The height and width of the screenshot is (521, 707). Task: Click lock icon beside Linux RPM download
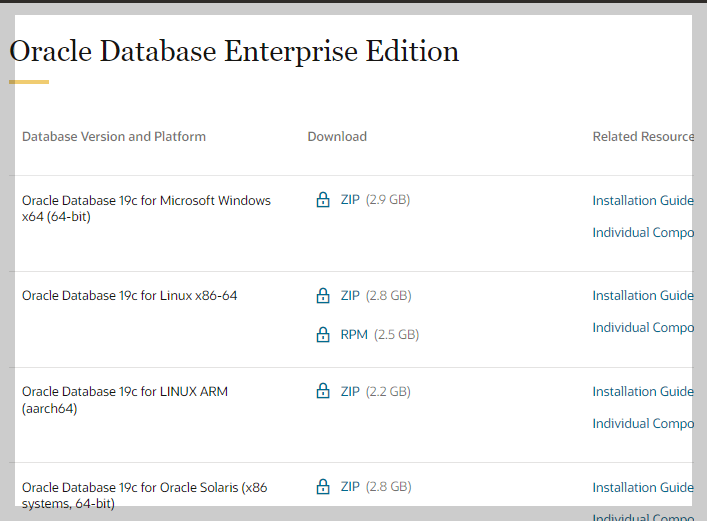[323, 335]
